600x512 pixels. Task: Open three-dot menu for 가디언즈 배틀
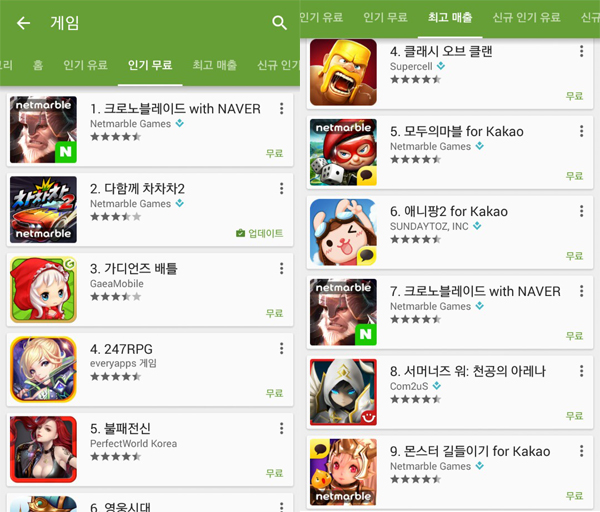point(281,268)
